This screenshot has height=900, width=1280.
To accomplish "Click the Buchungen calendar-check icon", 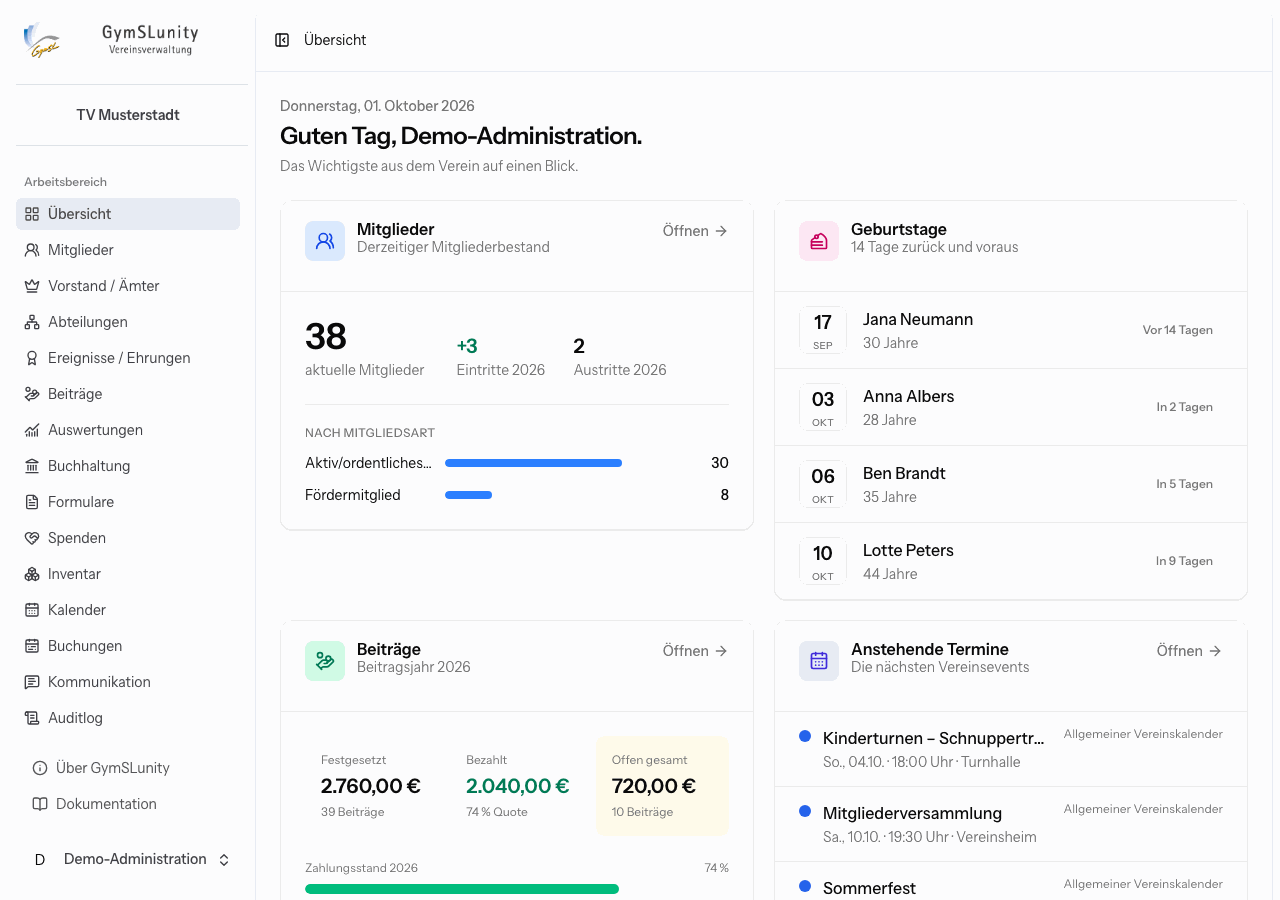I will 32,646.
